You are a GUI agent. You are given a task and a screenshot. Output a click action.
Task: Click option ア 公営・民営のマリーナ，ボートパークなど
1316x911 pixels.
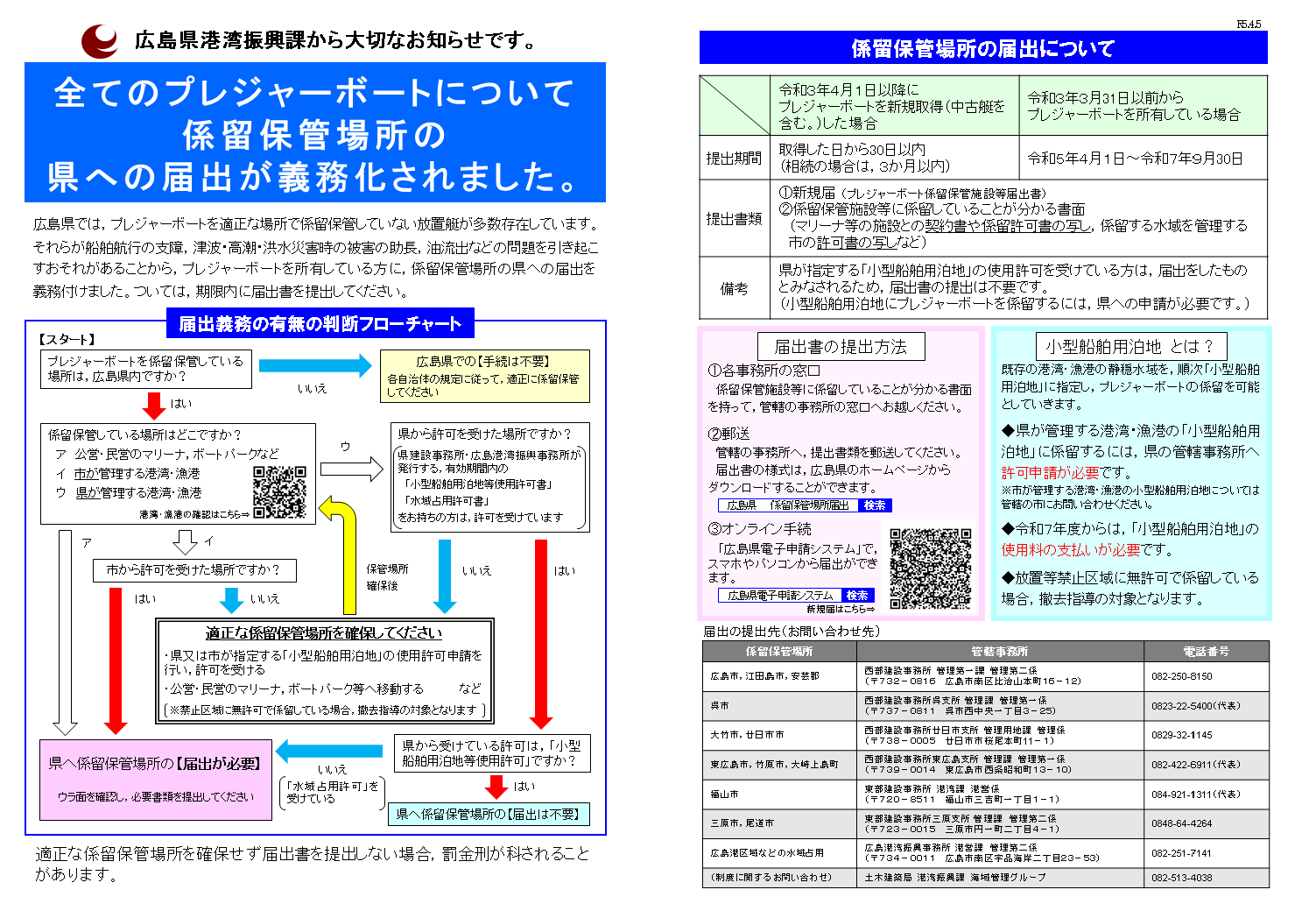click(x=166, y=454)
